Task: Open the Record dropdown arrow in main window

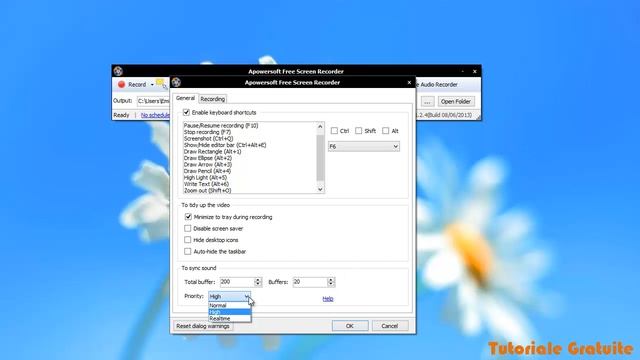Action: [152, 85]
